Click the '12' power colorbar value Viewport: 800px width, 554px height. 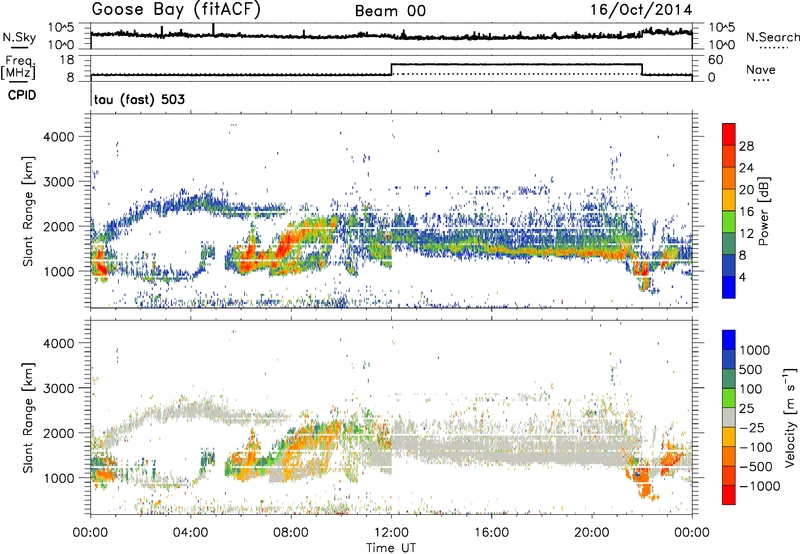point(746,234)
